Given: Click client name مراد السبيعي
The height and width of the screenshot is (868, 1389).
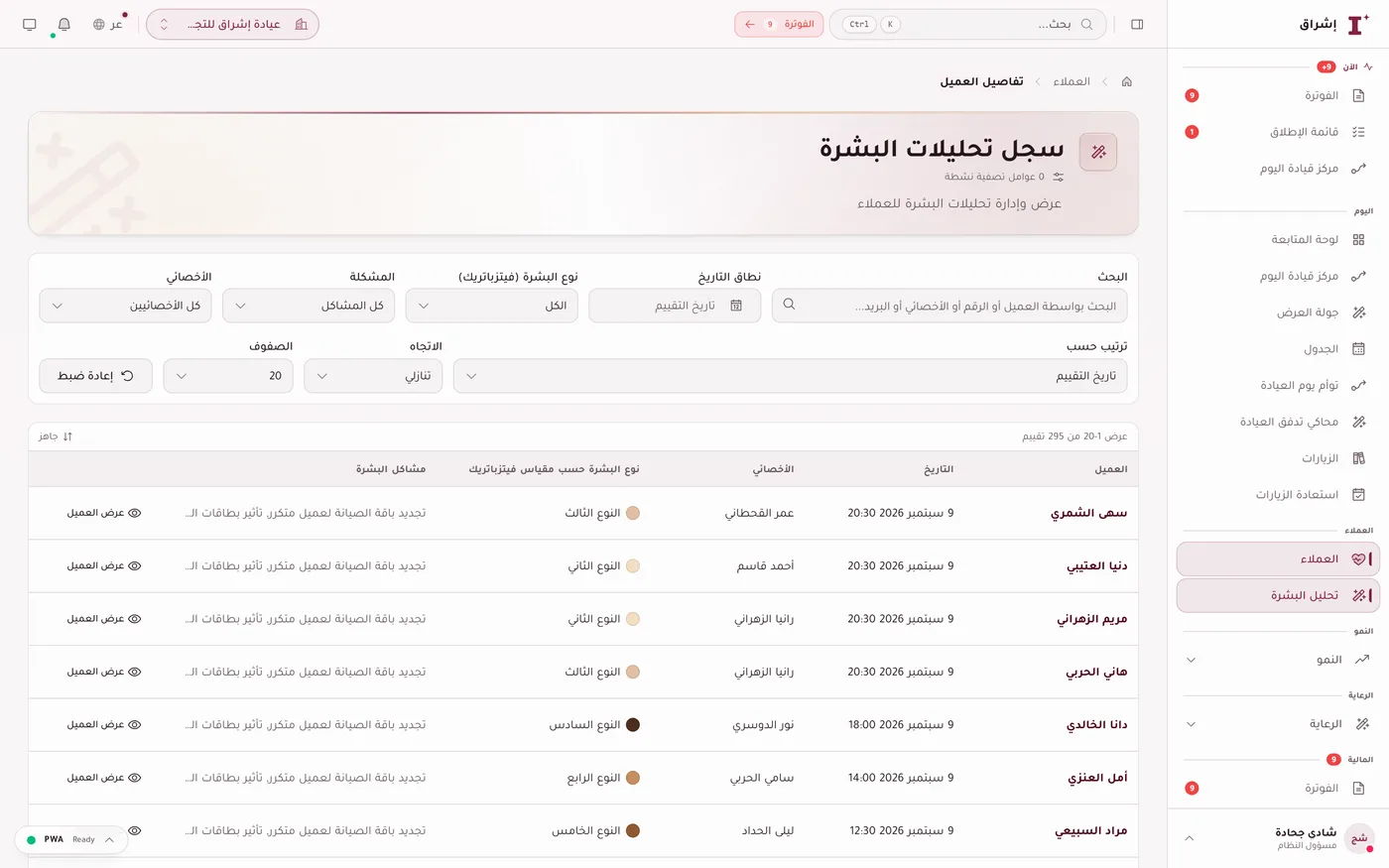Looking at the screenshot, I should 1091,831.
